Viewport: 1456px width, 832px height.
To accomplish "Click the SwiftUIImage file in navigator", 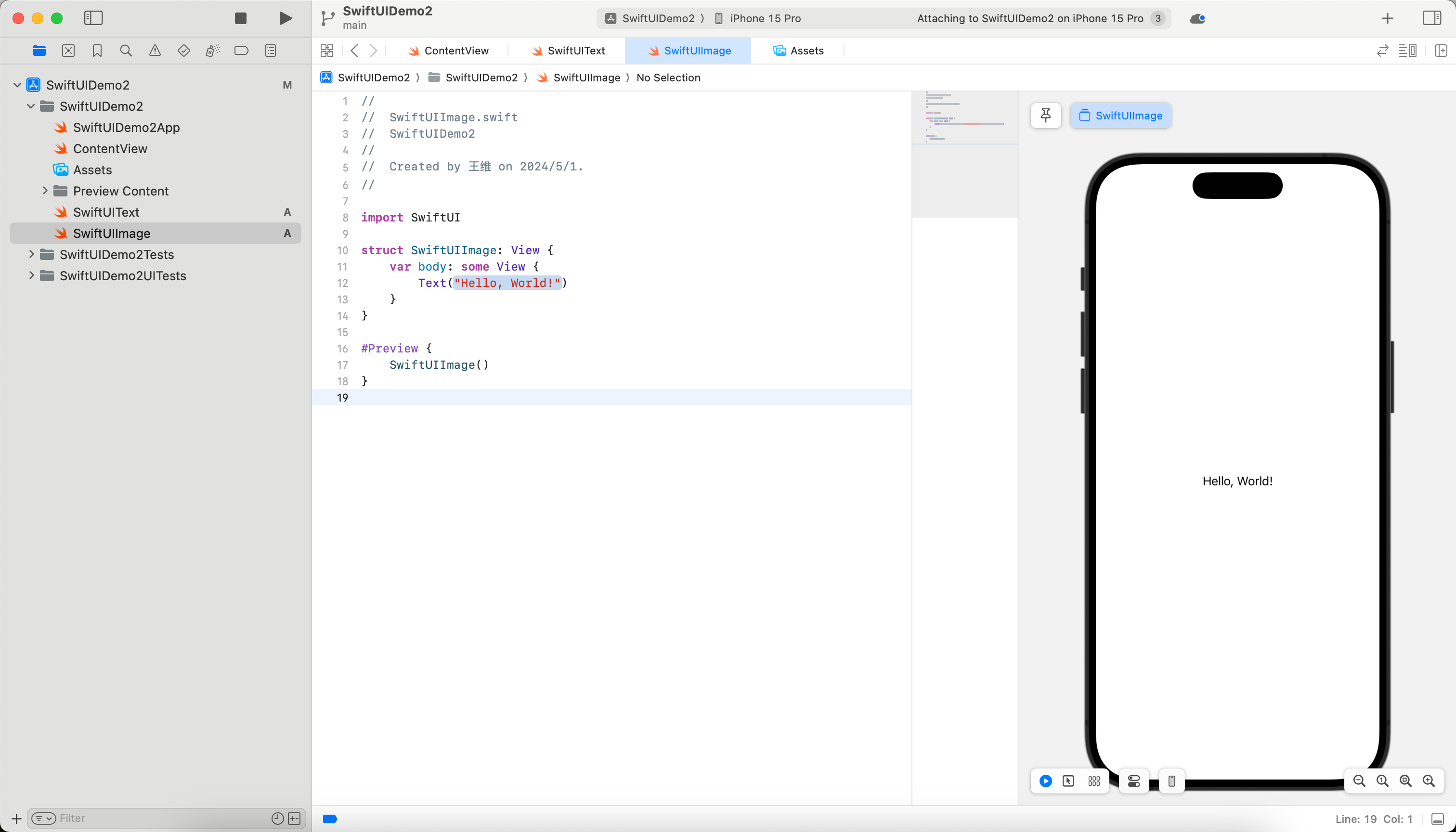I will tap(111, 233).
